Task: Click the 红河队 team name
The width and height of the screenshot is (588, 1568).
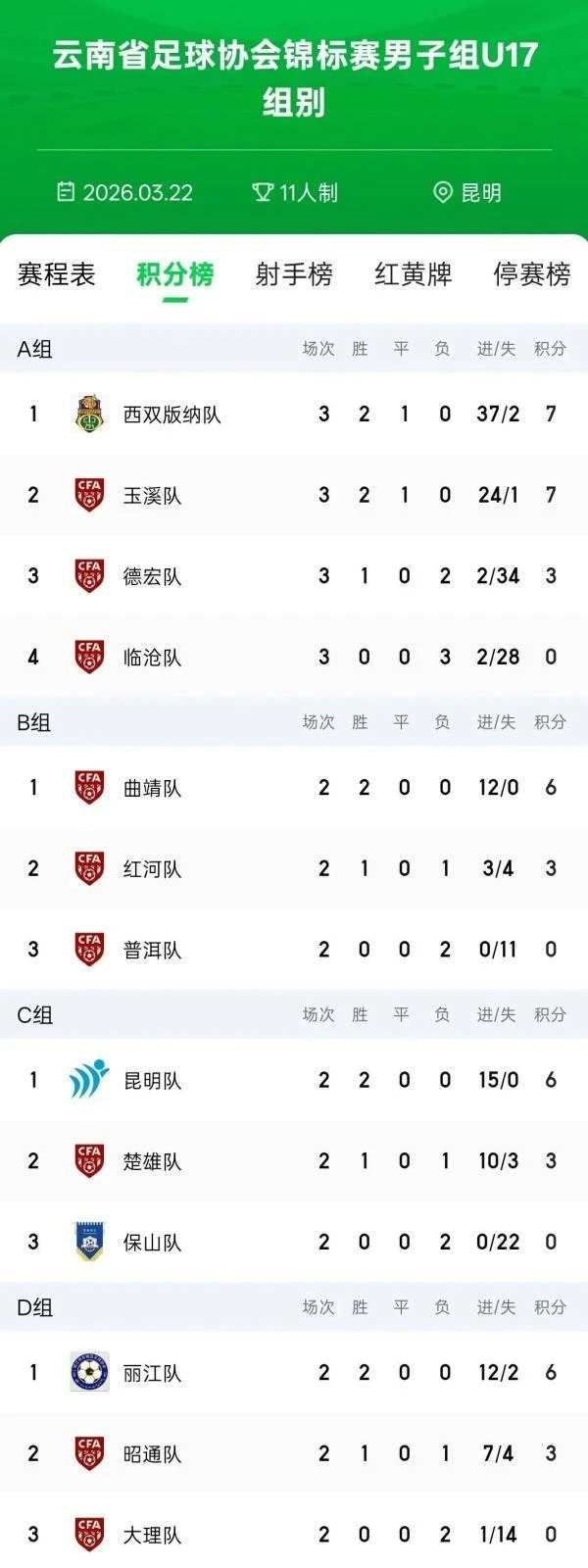Action: (x=152, y=869)
